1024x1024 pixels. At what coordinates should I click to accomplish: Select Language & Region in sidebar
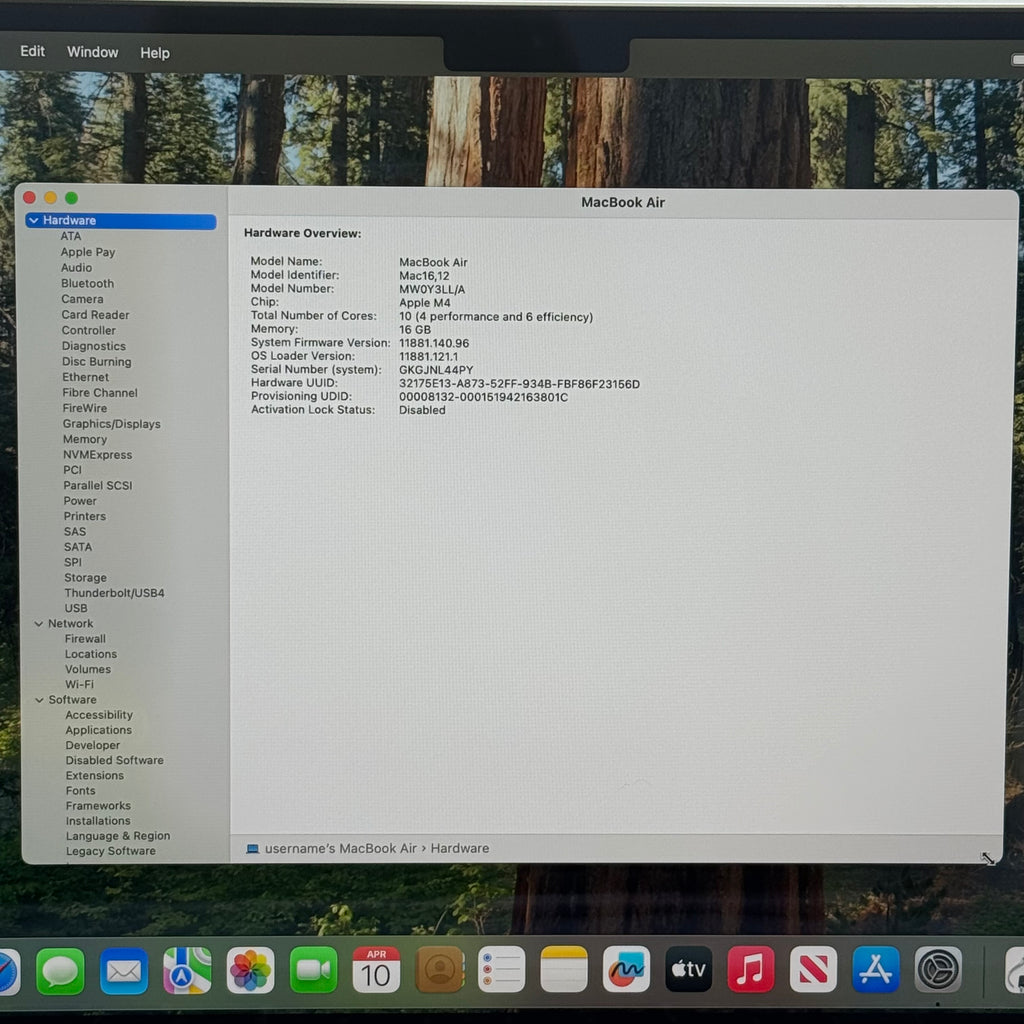118,836
